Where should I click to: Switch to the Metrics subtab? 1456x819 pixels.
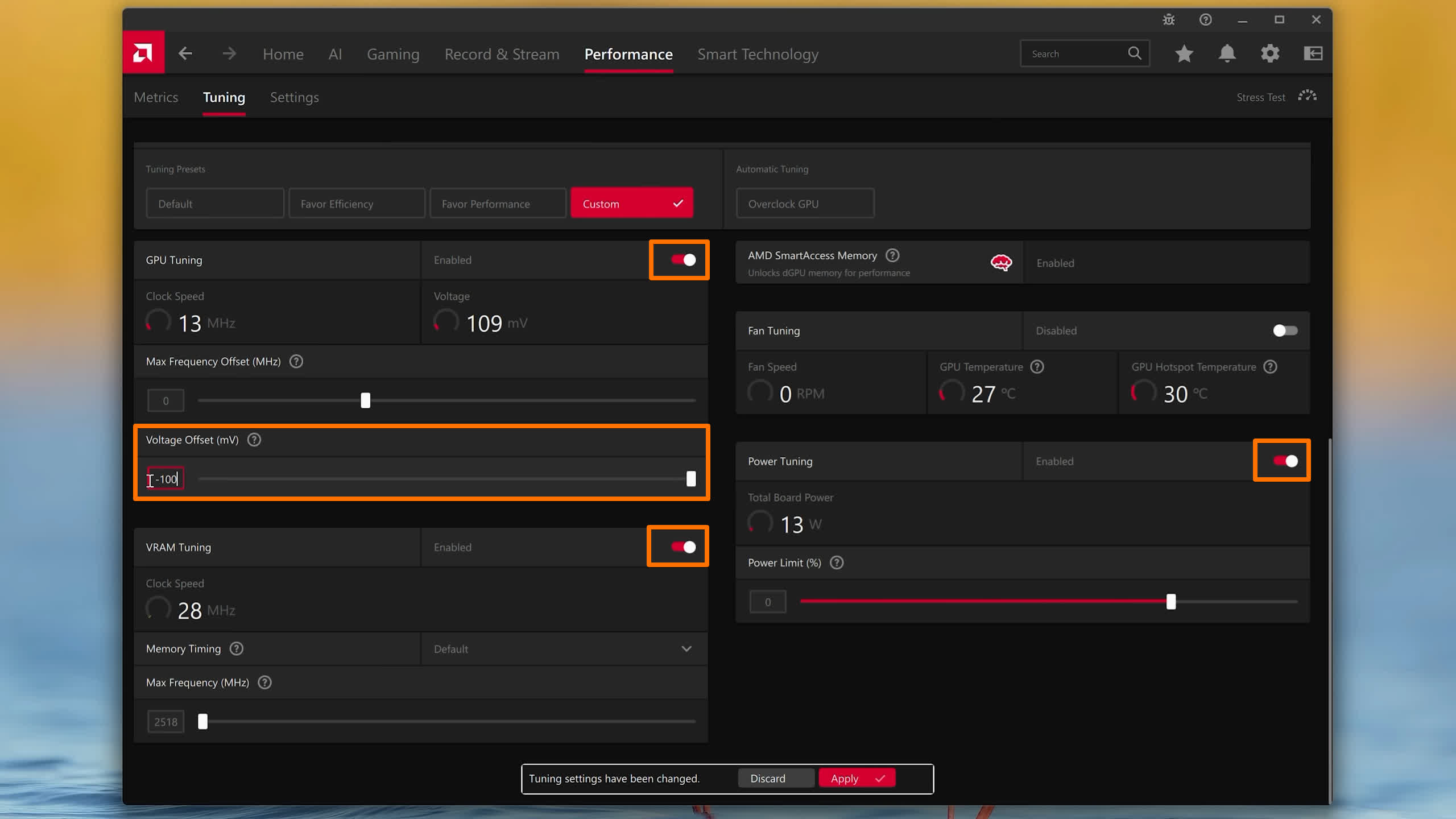coord(156,97)
